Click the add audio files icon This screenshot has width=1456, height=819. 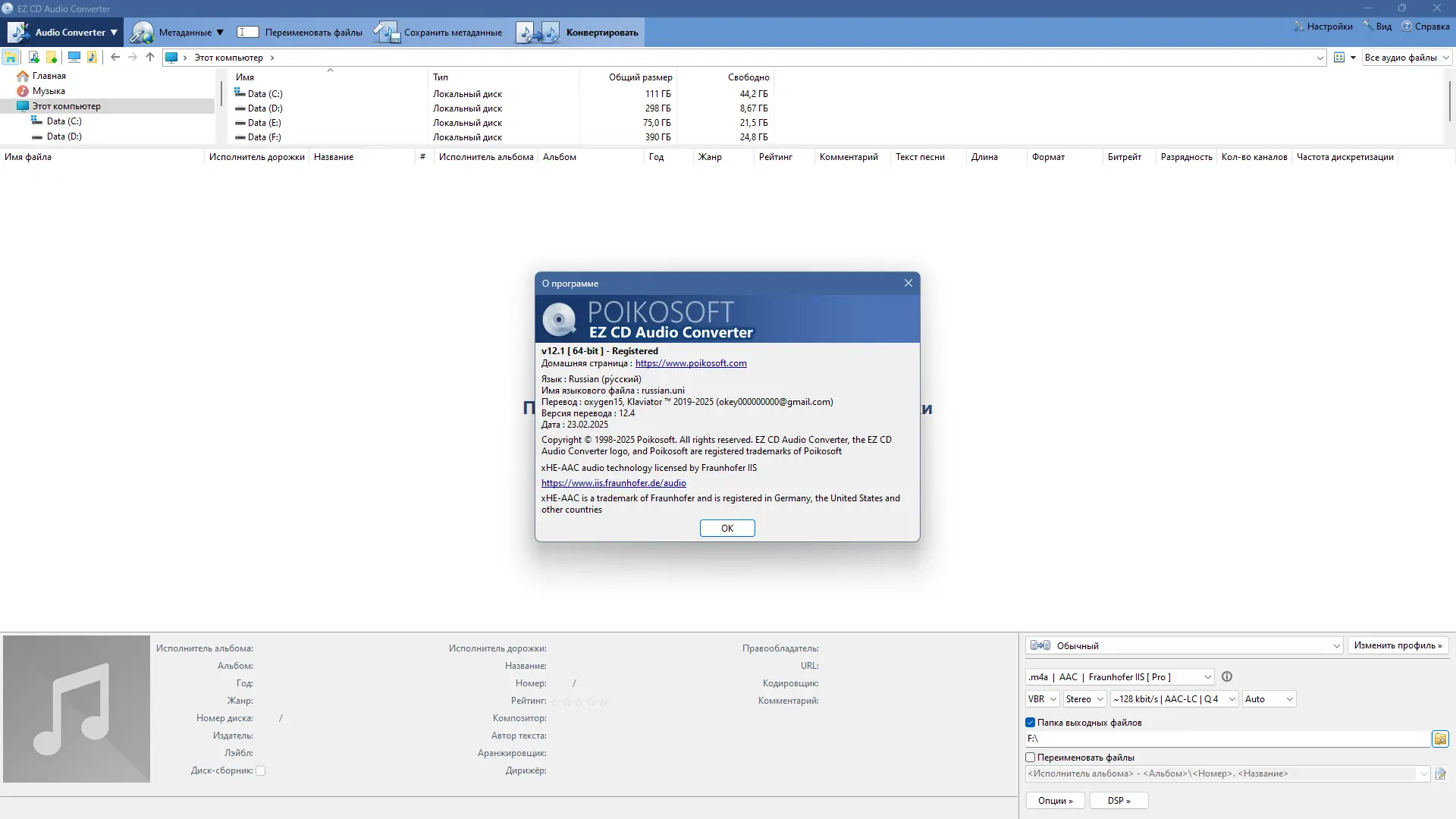click(33, 58)
